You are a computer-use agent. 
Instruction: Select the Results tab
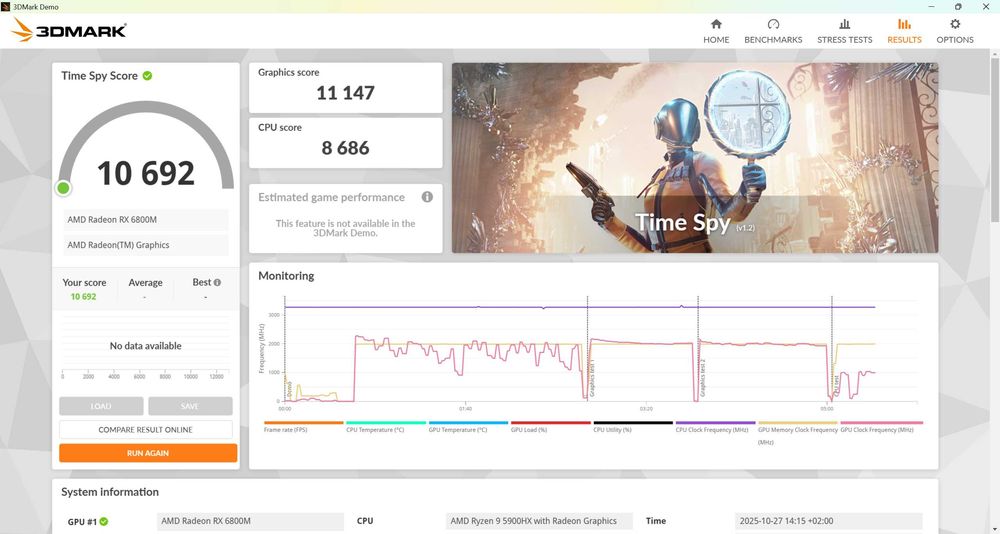click(x=904, y=31)
